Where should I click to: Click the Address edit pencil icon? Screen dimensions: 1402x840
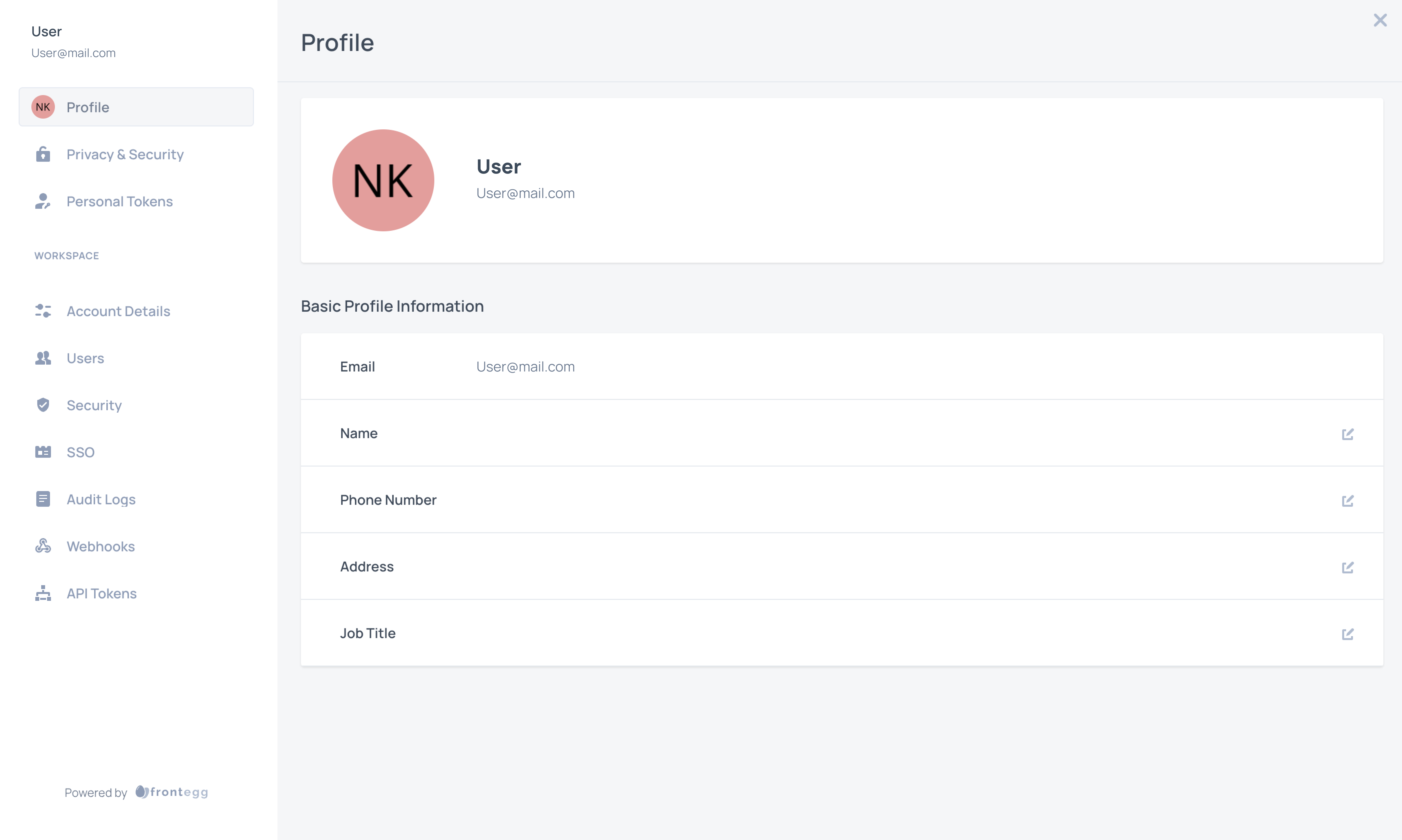(1347, 567)
